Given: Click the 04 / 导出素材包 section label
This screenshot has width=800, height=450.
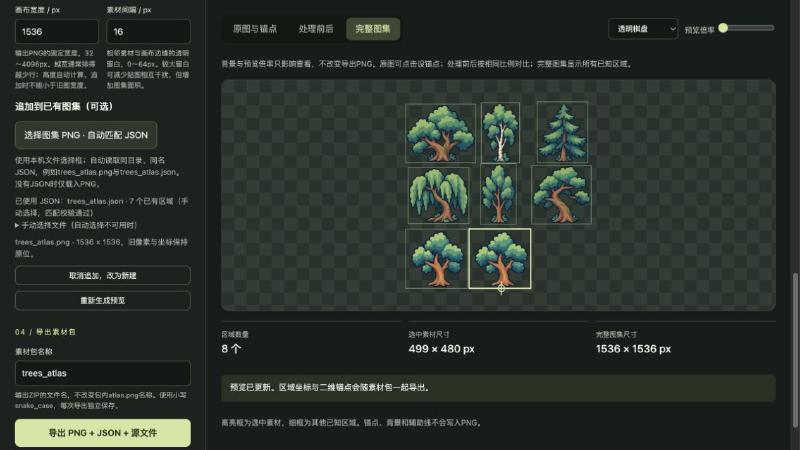Looking at the screenshot, I should tap(45, 332).
